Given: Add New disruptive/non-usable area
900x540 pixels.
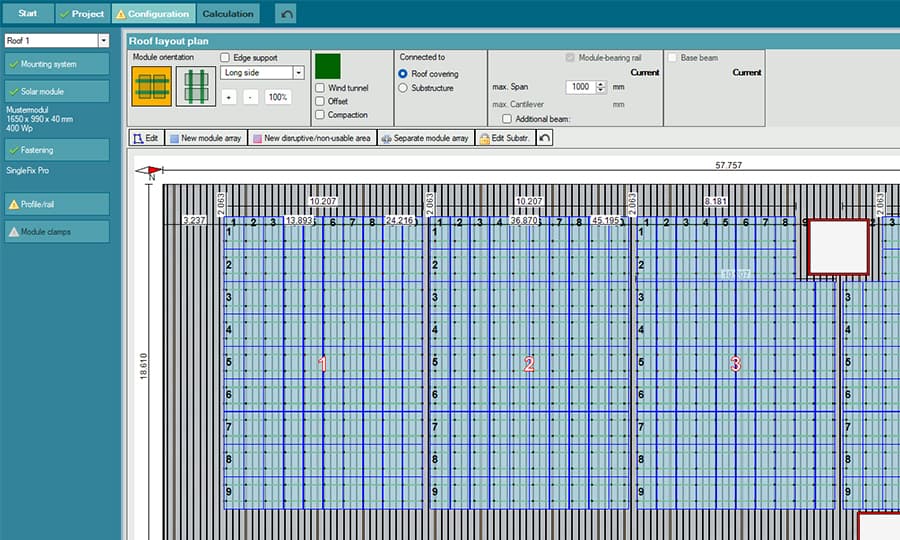Looking at the screenshot, I should [x=312, y=138].
